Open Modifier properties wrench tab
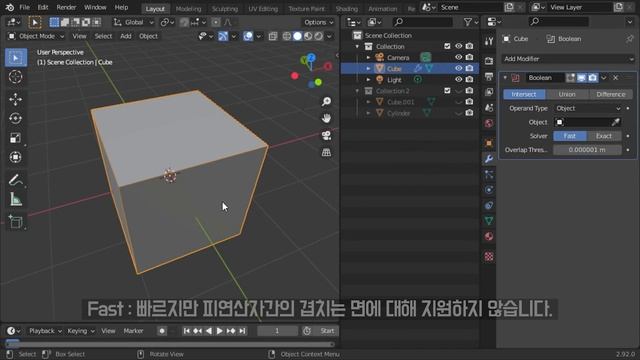This screenshot has height=360, width=640. click(x=489, y=159)
